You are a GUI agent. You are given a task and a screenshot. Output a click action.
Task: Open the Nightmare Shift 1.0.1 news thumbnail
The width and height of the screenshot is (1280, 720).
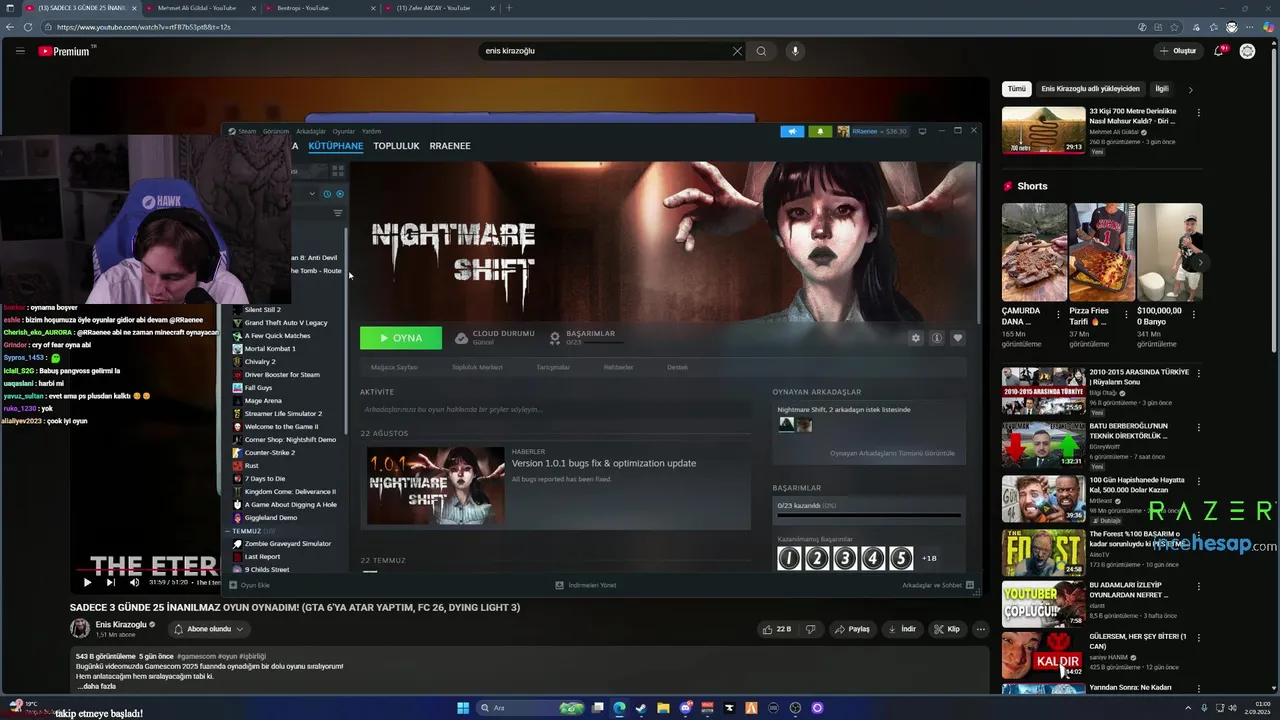click(435, 486)
